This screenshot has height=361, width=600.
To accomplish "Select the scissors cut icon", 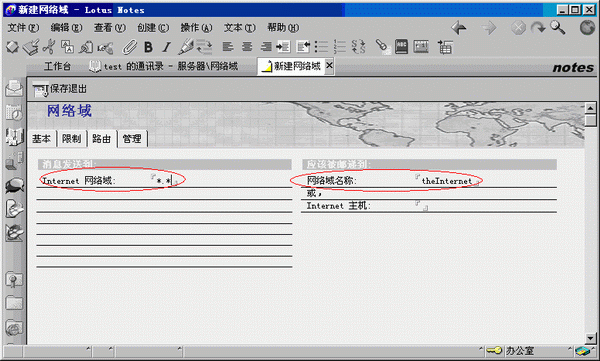I will tap(49, 47).
